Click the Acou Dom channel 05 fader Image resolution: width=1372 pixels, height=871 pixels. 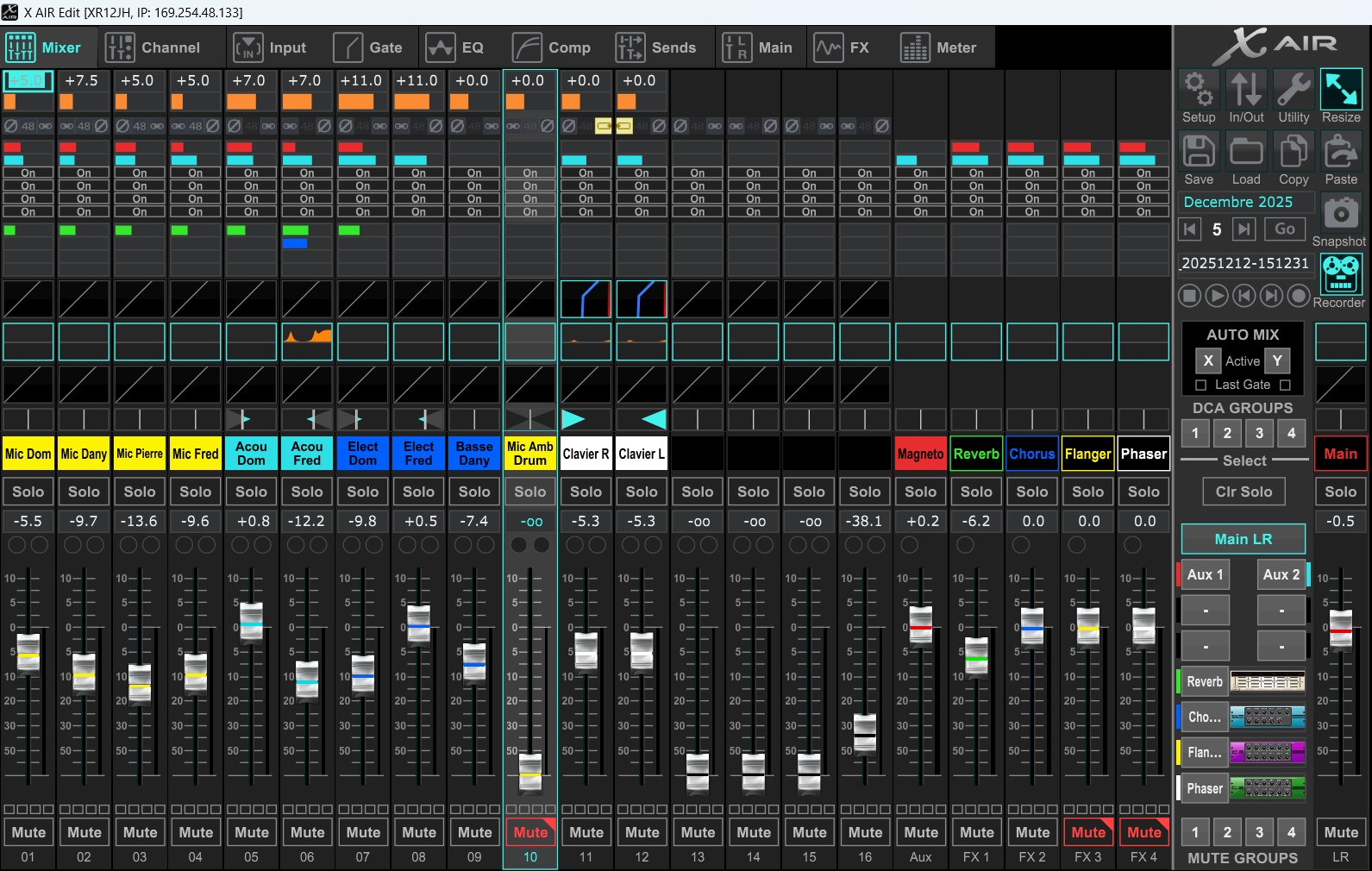[251, 622]
